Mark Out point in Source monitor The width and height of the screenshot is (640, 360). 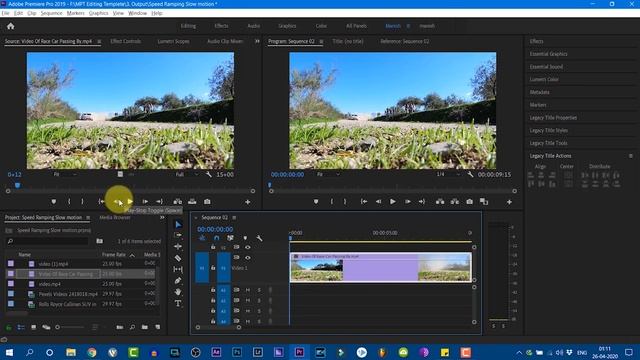pos(82,202)
